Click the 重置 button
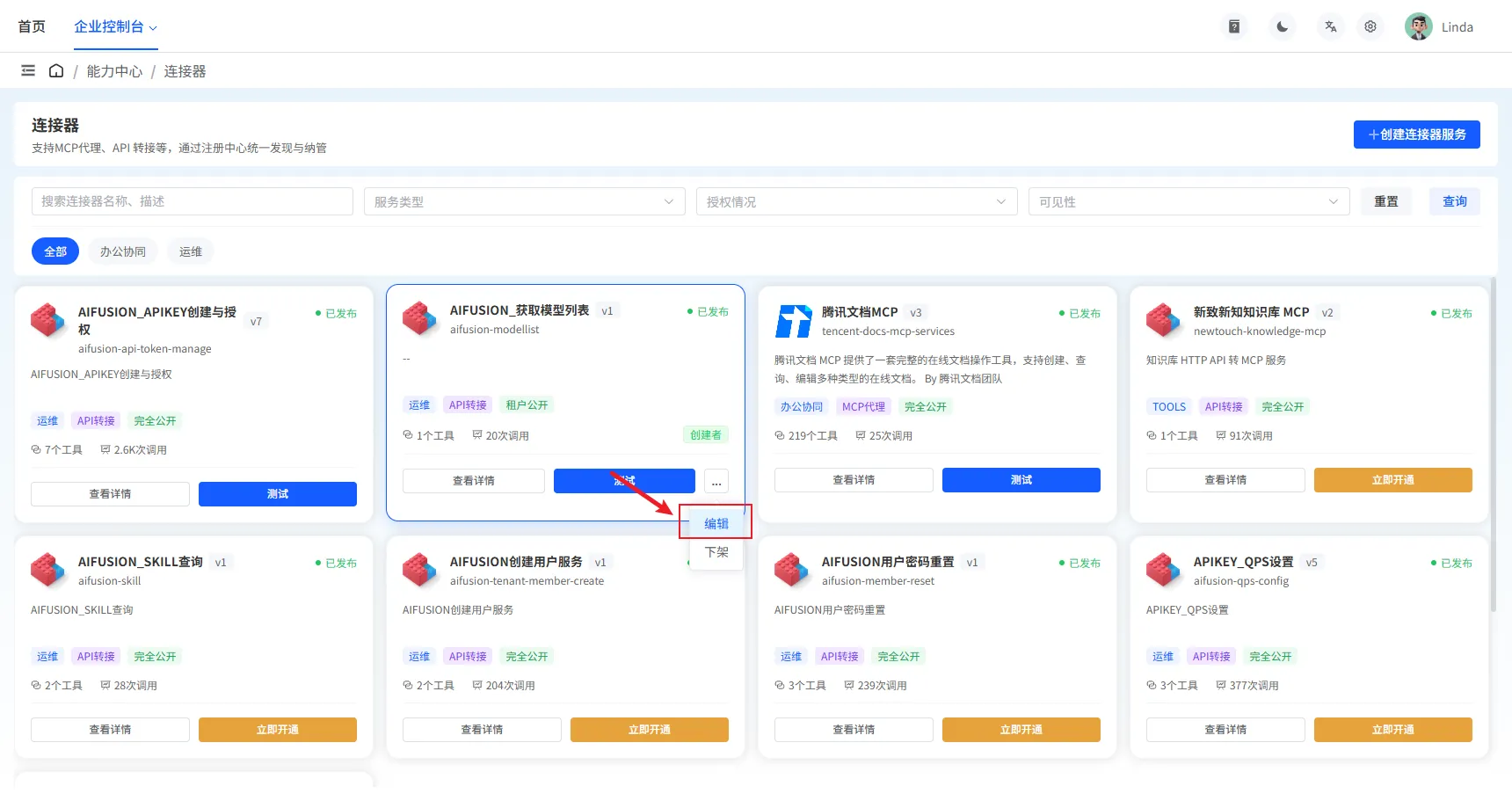Viewport: 1512px width, 801px height. click(1386, 201)
